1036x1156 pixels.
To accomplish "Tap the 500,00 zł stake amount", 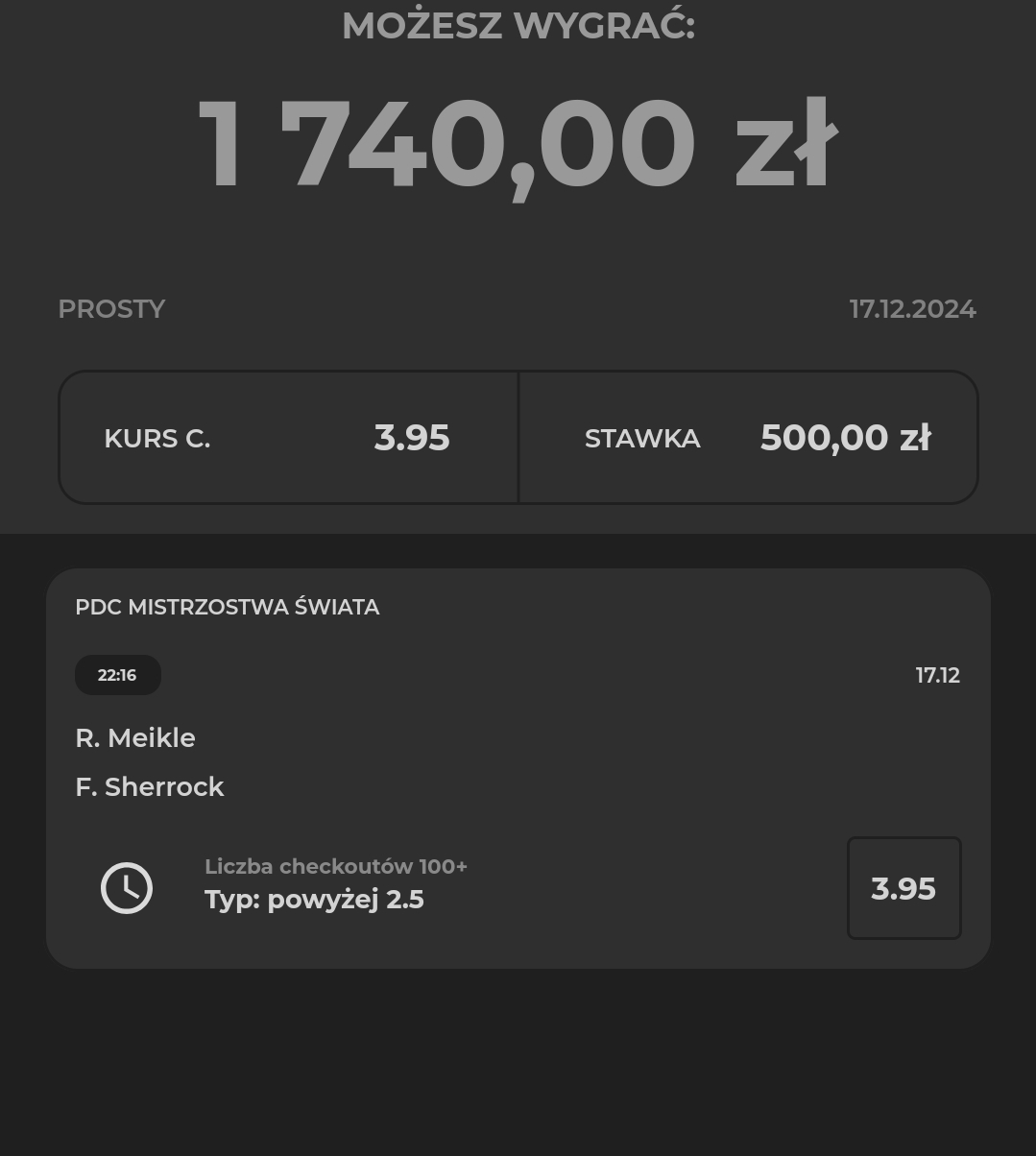I will [845, 438].
